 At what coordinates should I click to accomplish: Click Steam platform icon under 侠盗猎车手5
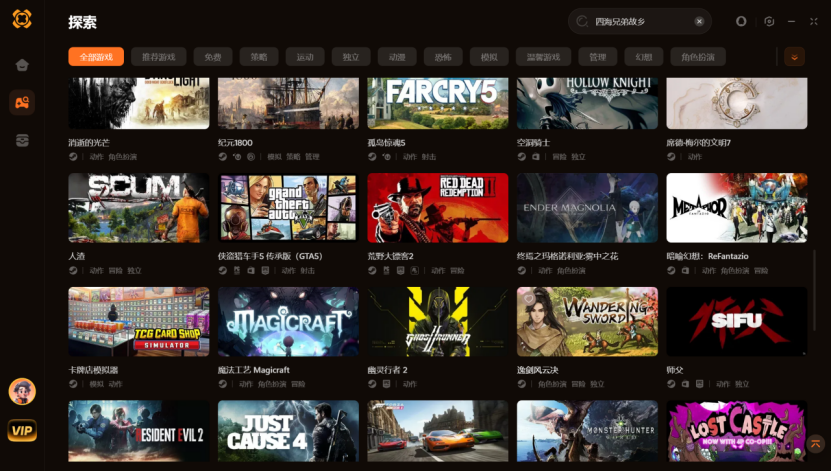coord(223,270)
